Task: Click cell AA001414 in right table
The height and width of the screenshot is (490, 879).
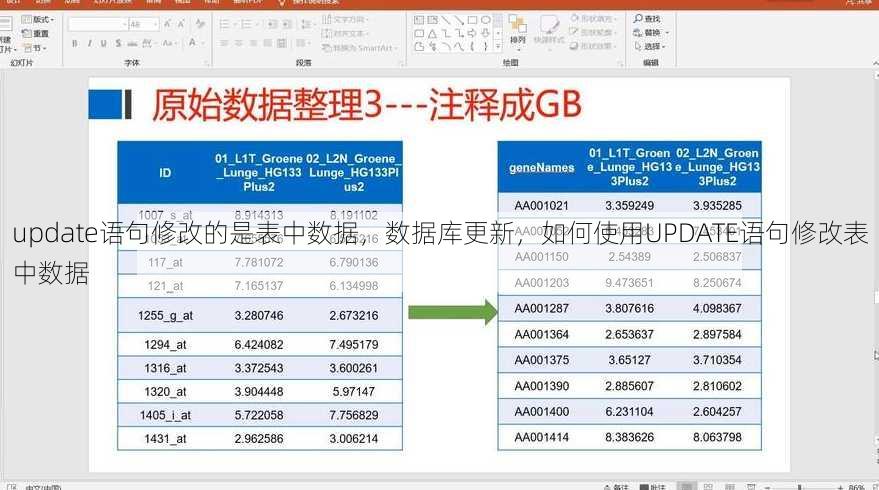Action: point(542,437)
